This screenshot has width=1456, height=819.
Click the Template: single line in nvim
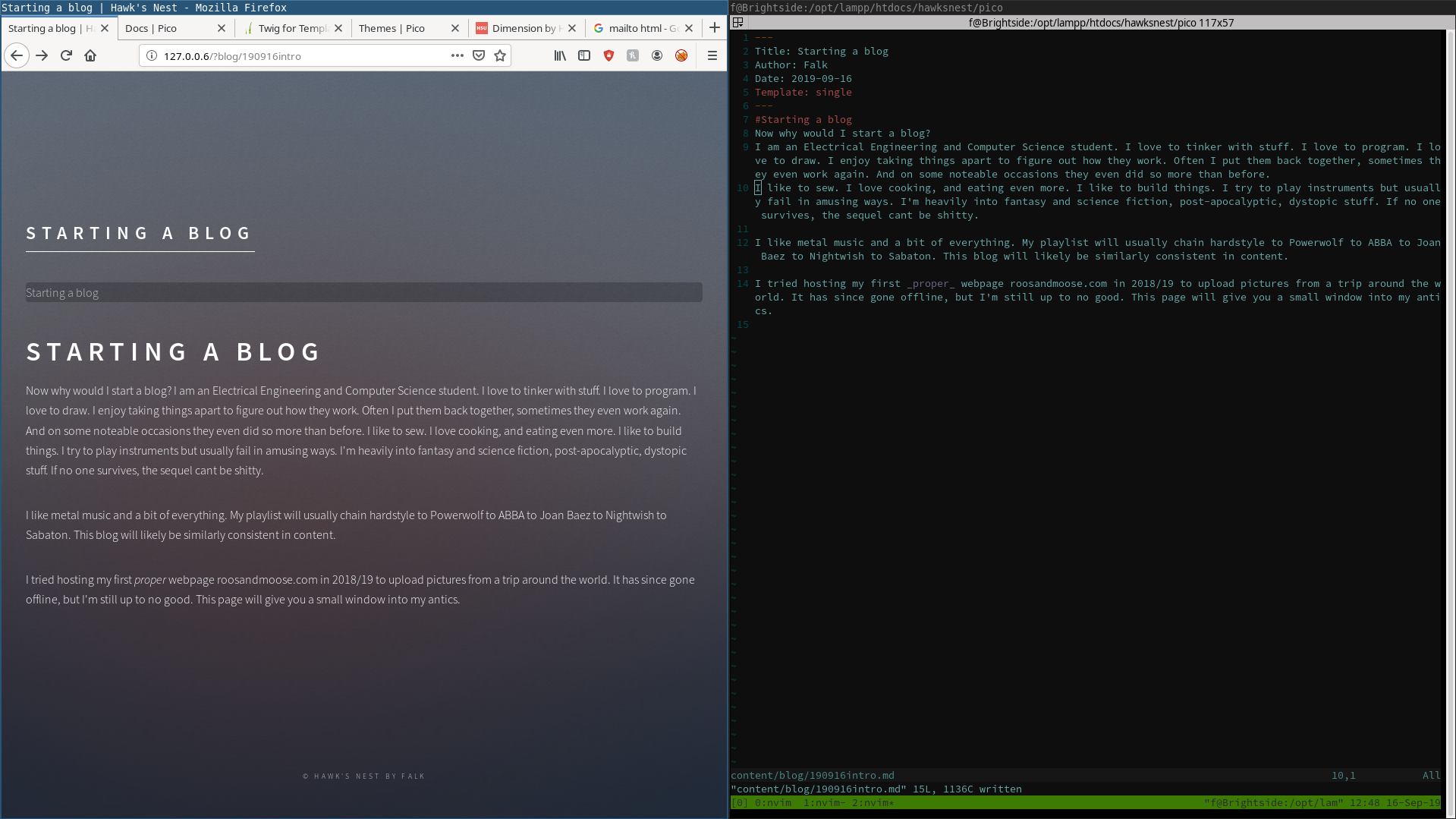[x=803, y=92]
